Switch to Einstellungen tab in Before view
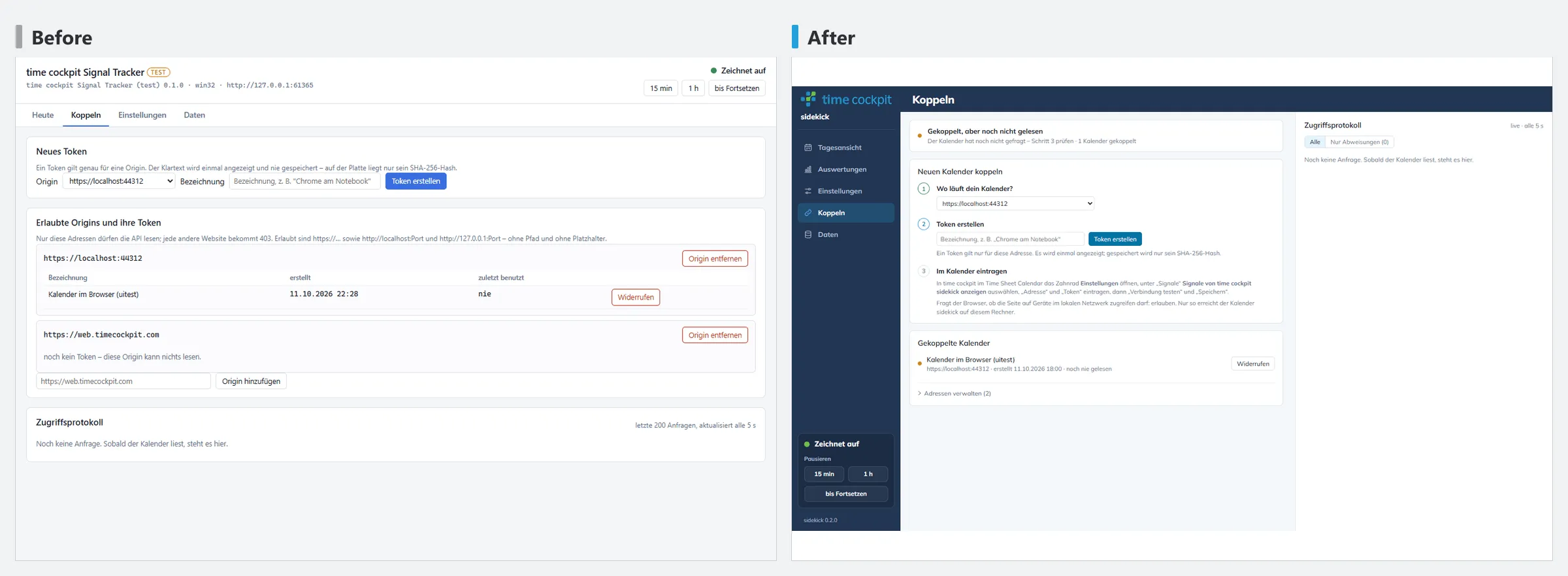This screenshot has width=1568, height=576. click(x=142, y=115)
